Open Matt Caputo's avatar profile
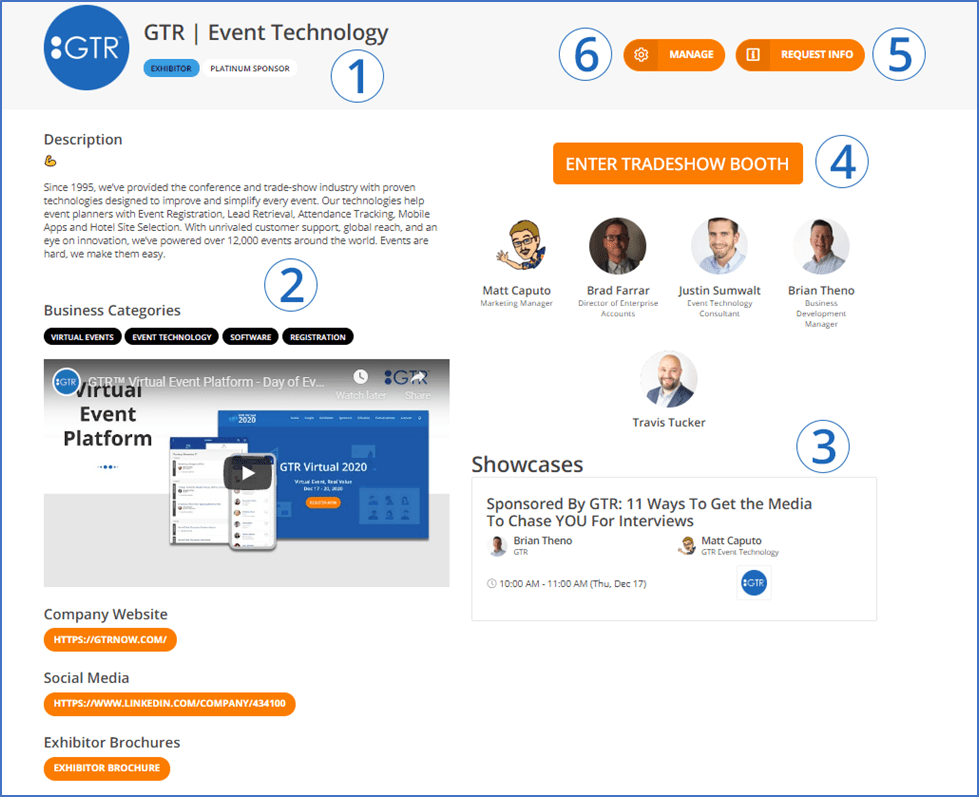 [x=516, y=246]
